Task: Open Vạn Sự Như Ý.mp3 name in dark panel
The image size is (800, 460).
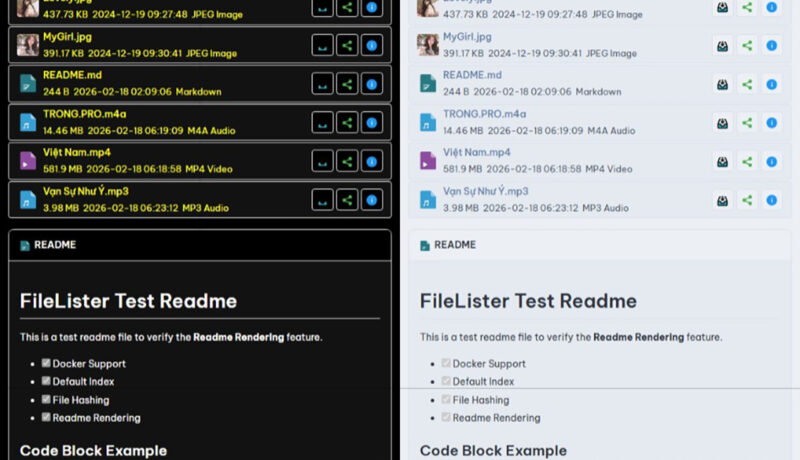Action: point(86,191)
